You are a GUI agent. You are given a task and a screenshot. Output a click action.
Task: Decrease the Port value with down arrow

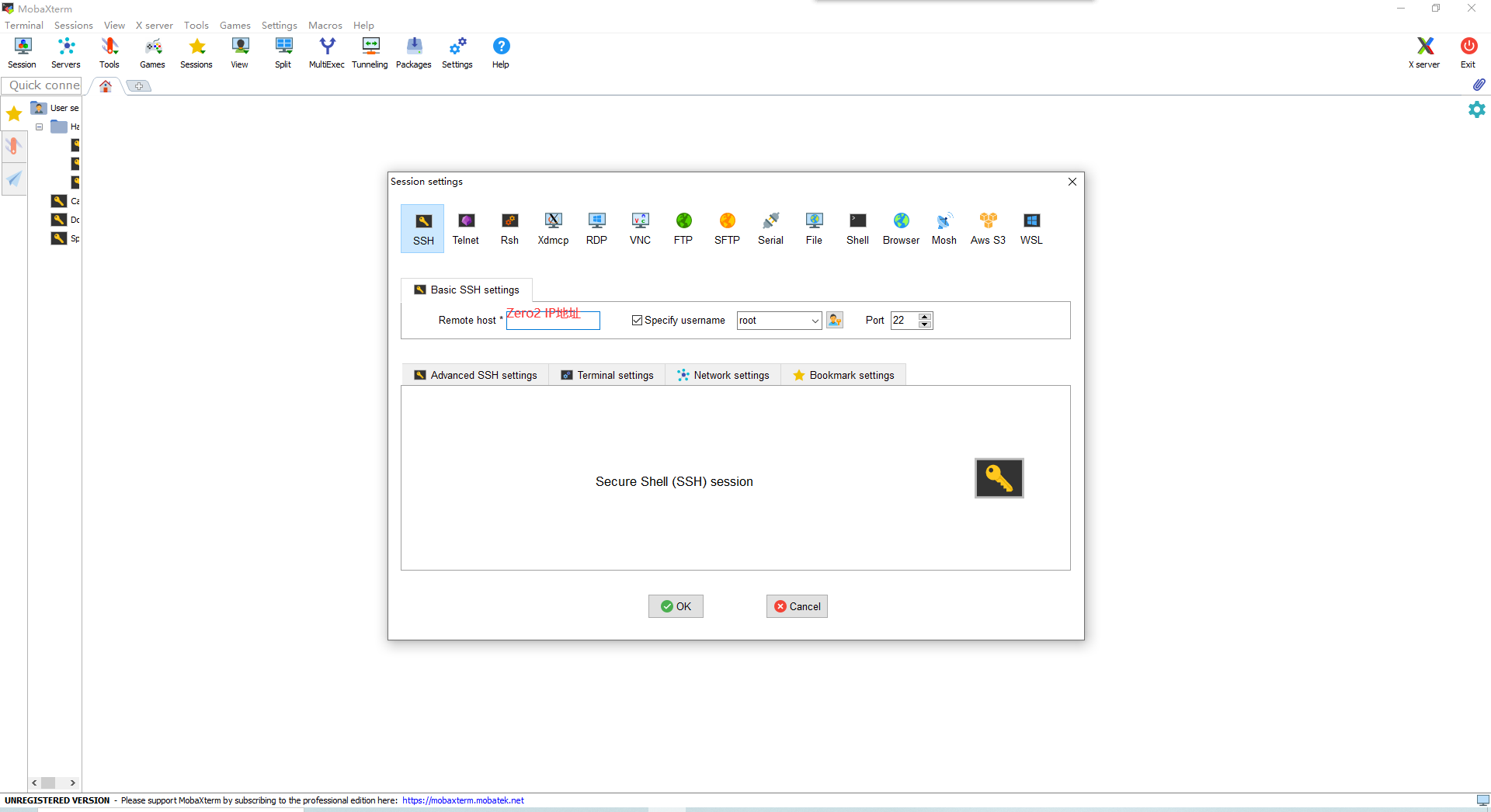(x=925, y=324)
